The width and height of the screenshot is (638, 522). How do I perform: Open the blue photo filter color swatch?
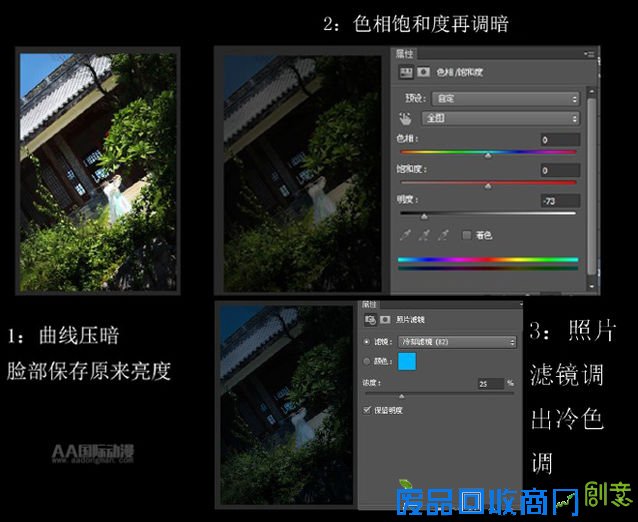[407, 361]
